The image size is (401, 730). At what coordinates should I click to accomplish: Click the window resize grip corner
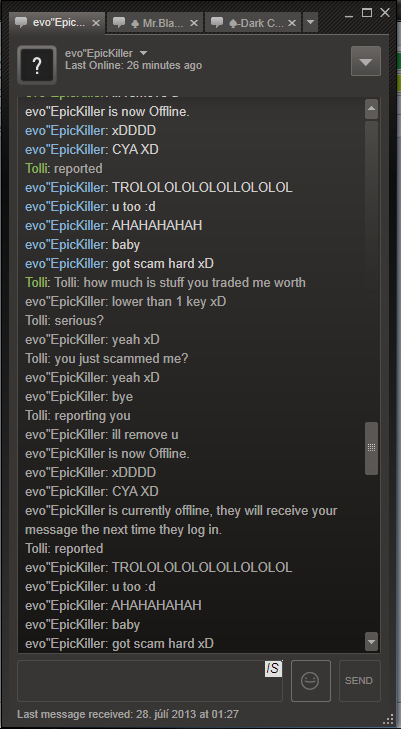(x=389, y=719)
